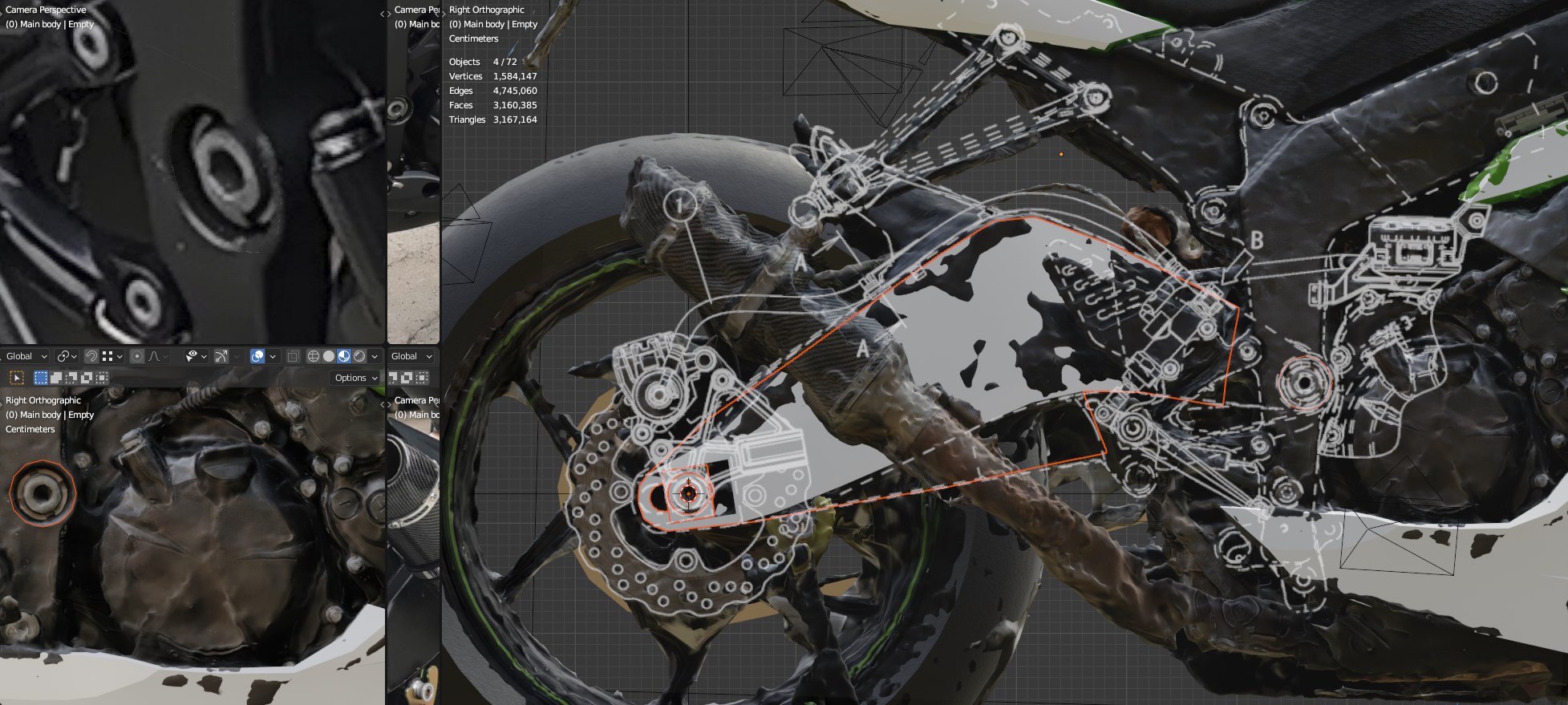Screen dimensions: 1568x705
Task: Open the Options dropdown
Action: tap(356, 378)
